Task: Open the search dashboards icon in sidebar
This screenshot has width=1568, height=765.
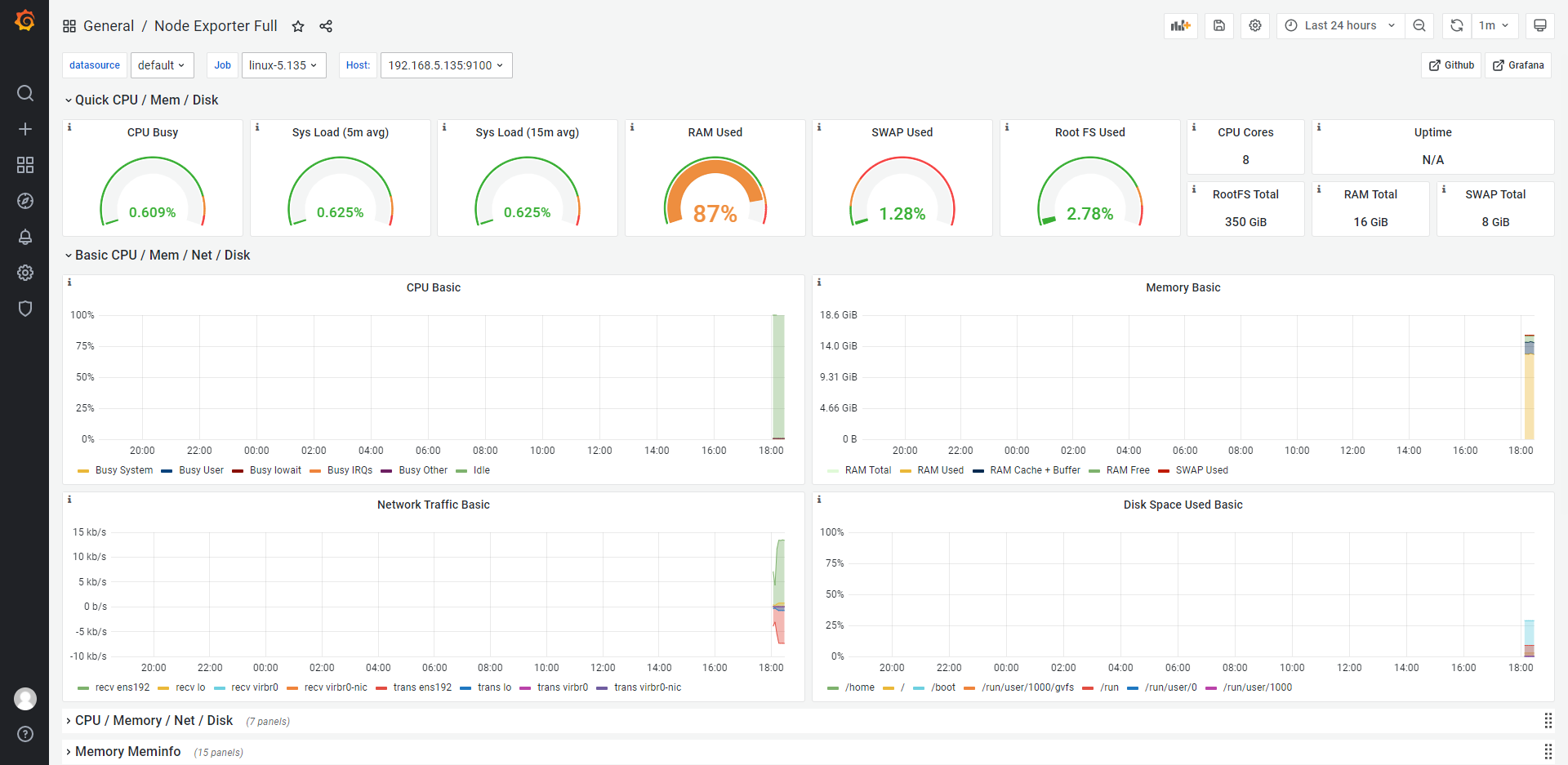Action: (x=25, y=93)
